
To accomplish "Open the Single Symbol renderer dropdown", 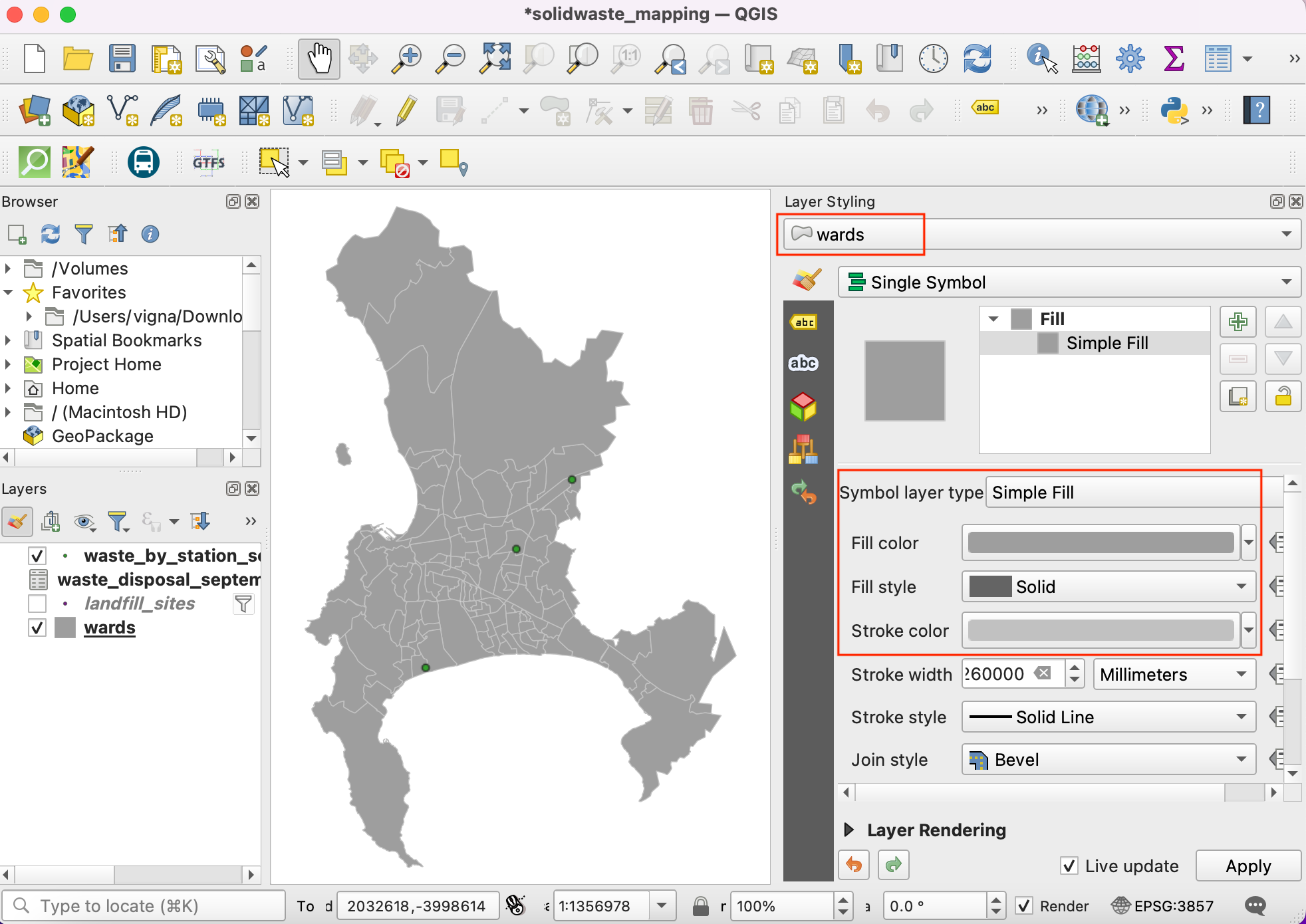I will tap(1069, 283).
